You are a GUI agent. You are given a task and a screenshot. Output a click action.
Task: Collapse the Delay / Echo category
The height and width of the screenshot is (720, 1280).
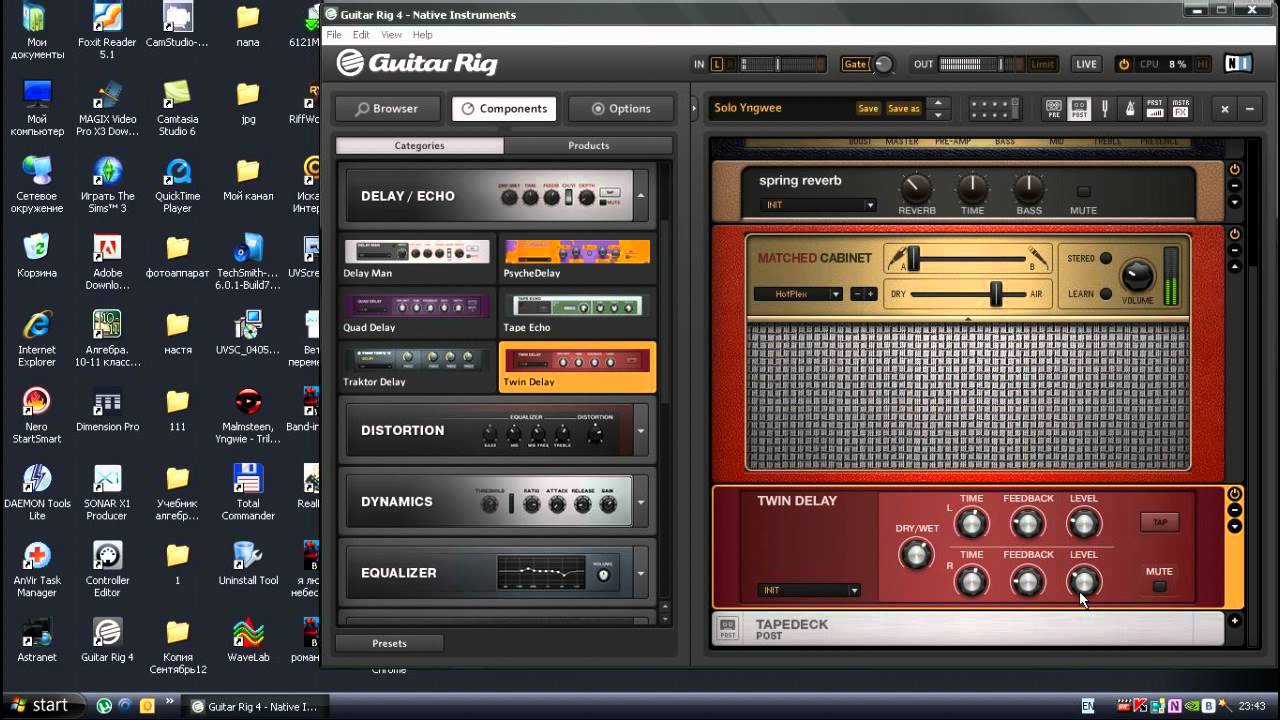tap(641, 196)
